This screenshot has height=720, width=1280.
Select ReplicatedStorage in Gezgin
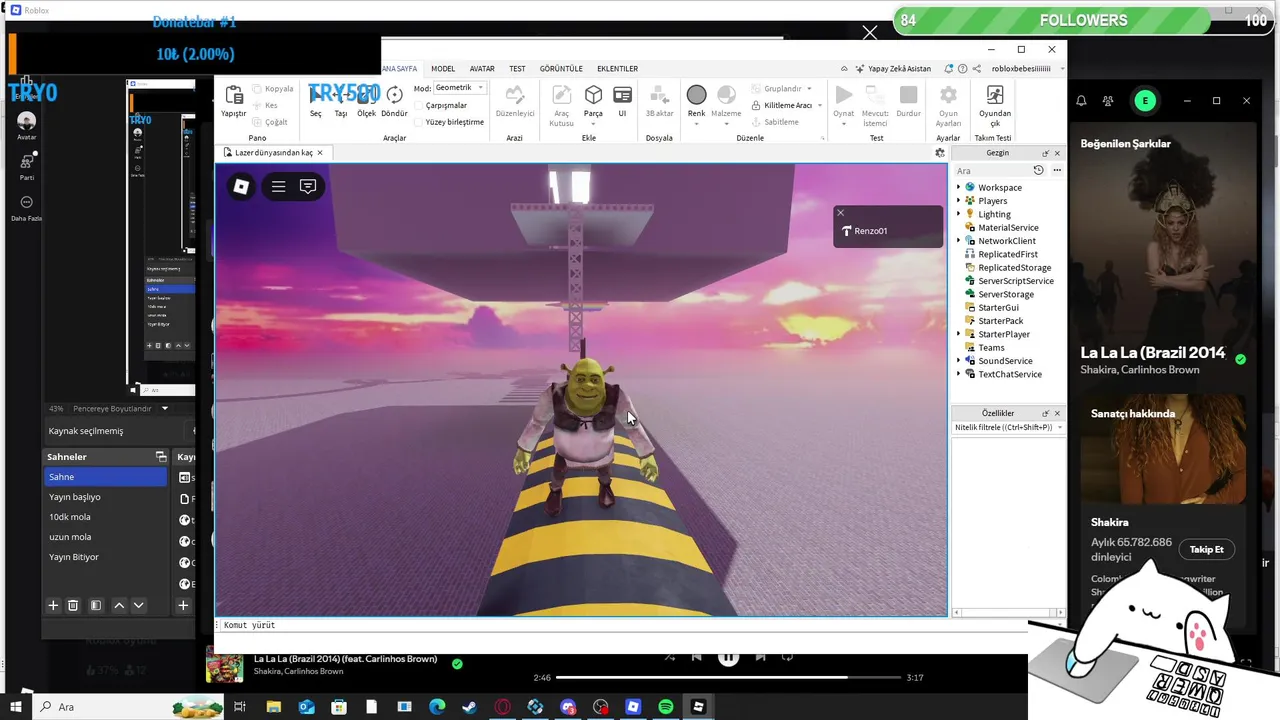(x=1014, y=268)
